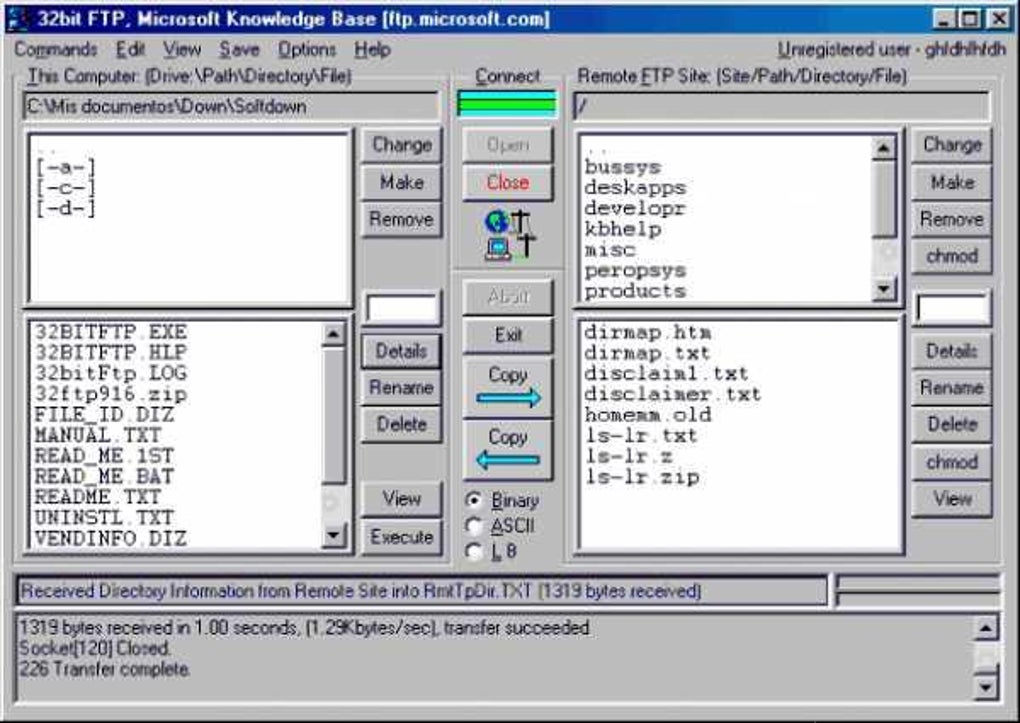Click Copy to local with left arrow

(507, 449)
